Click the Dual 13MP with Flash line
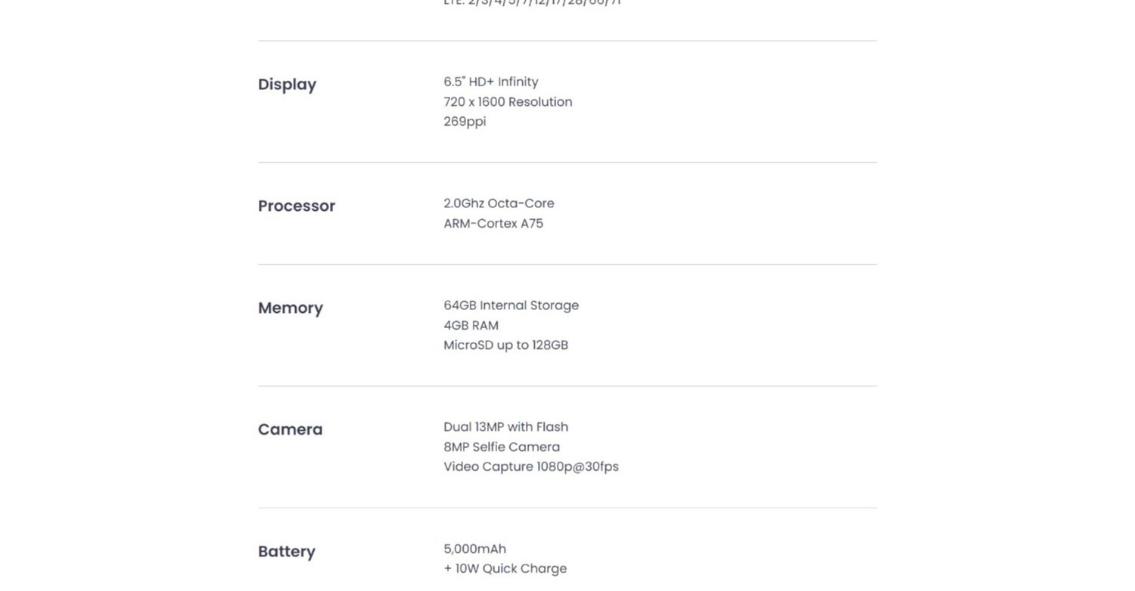 (x=506, y=427)
